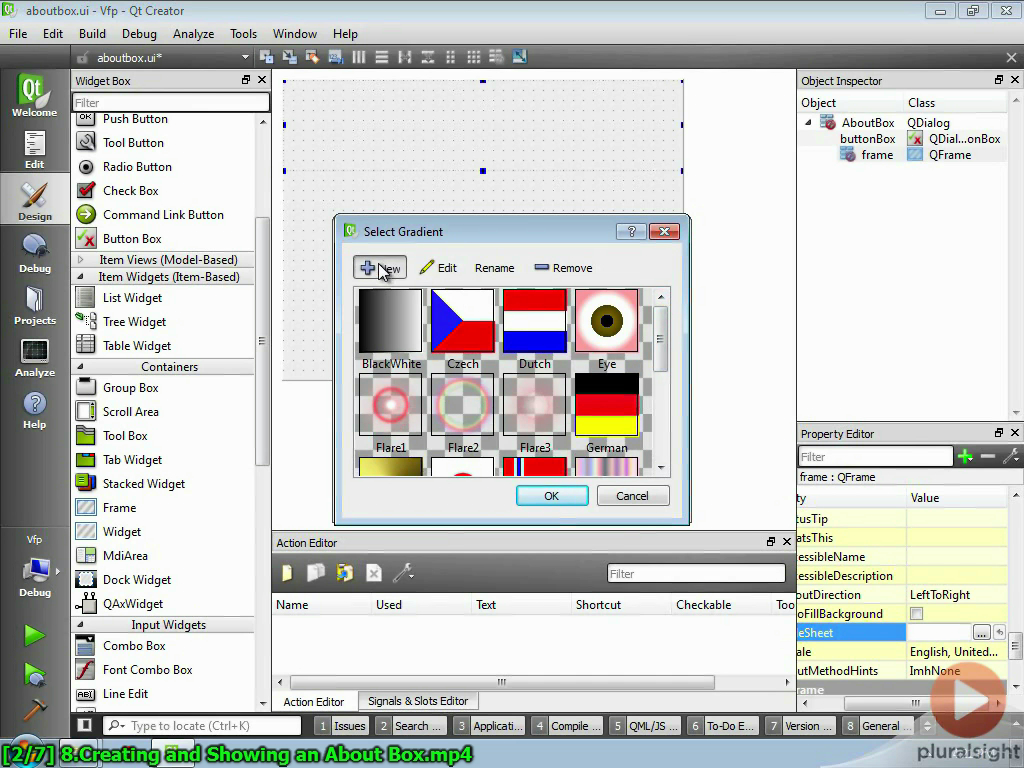1024x768 pixels.
Task: Click Rename in Select Gradient dialog
Action: pos(494,268)
